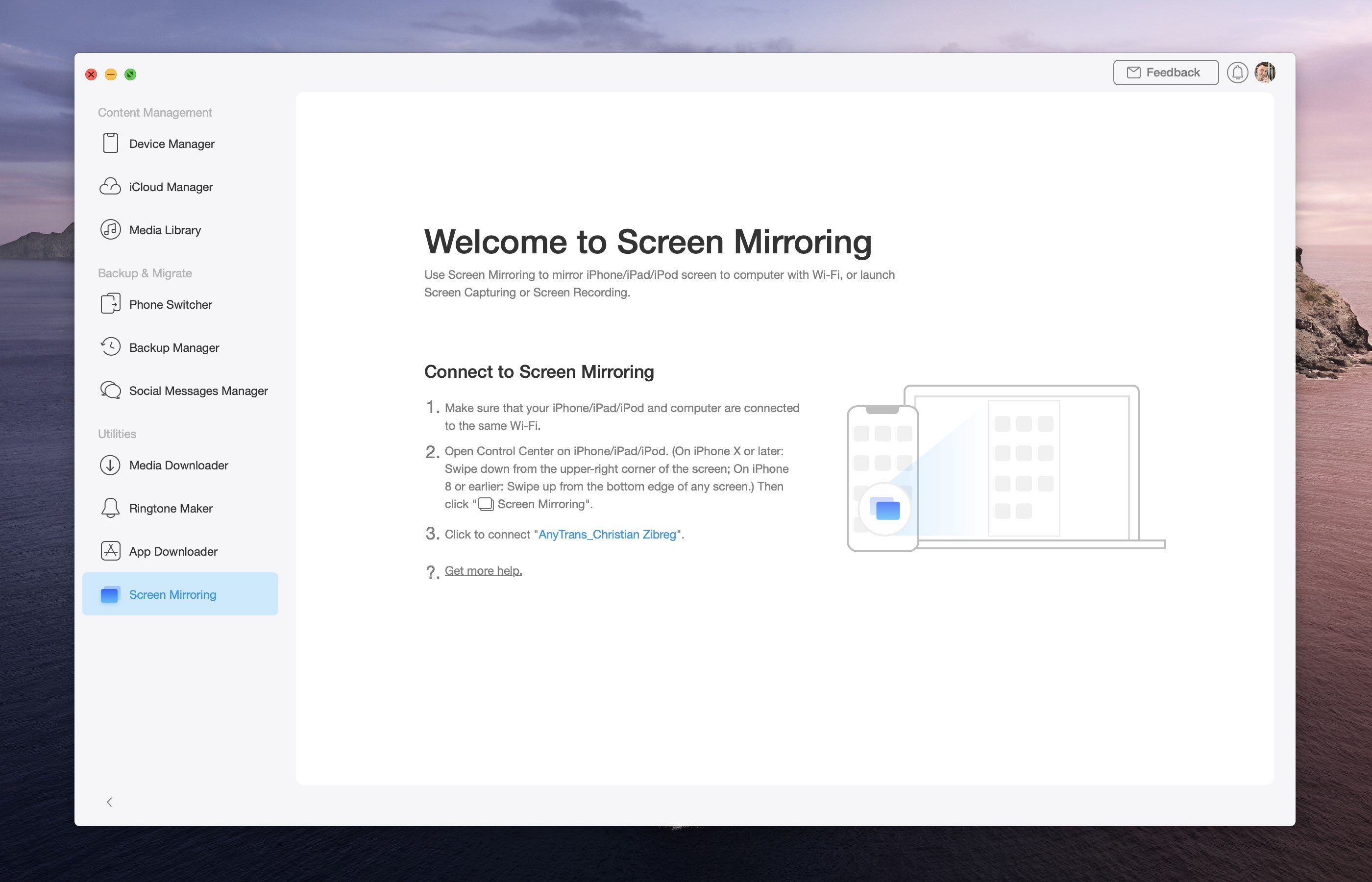Screen dimensions: 1372x882
Task: Click the blue mirroring bubble on phone illustration
Action: pos(885,509)
